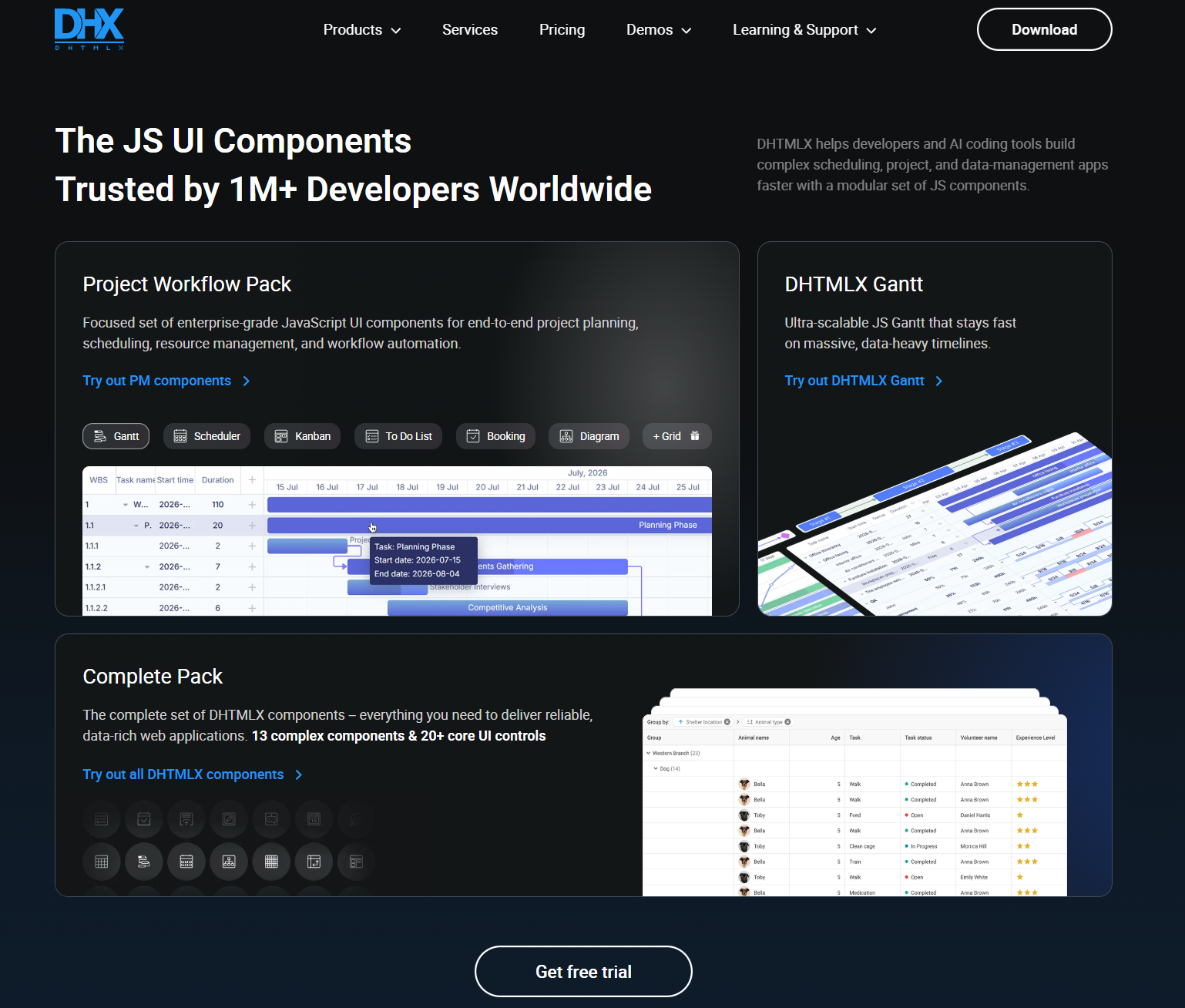The height and width of the screenshot is (1008, 1185).
Task: Collapse the Western Branch group row
Action: [x=649, y=753]
